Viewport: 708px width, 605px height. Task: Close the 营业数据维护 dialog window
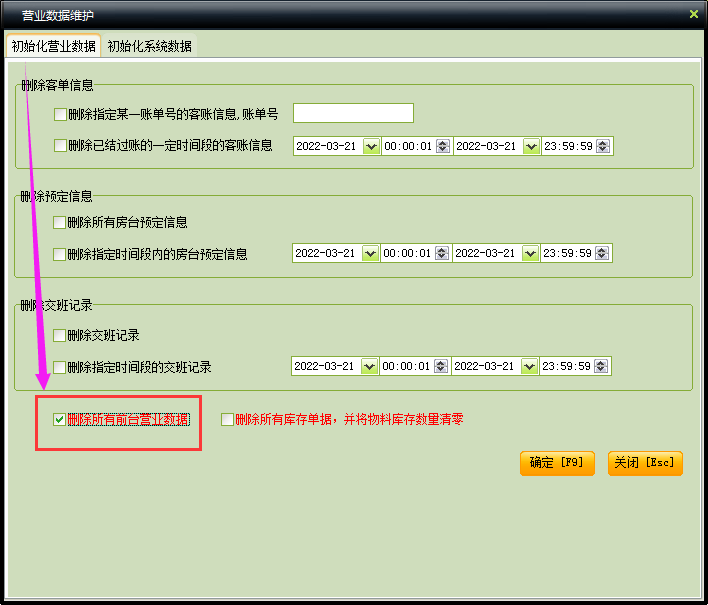click(x=693, y=14)
